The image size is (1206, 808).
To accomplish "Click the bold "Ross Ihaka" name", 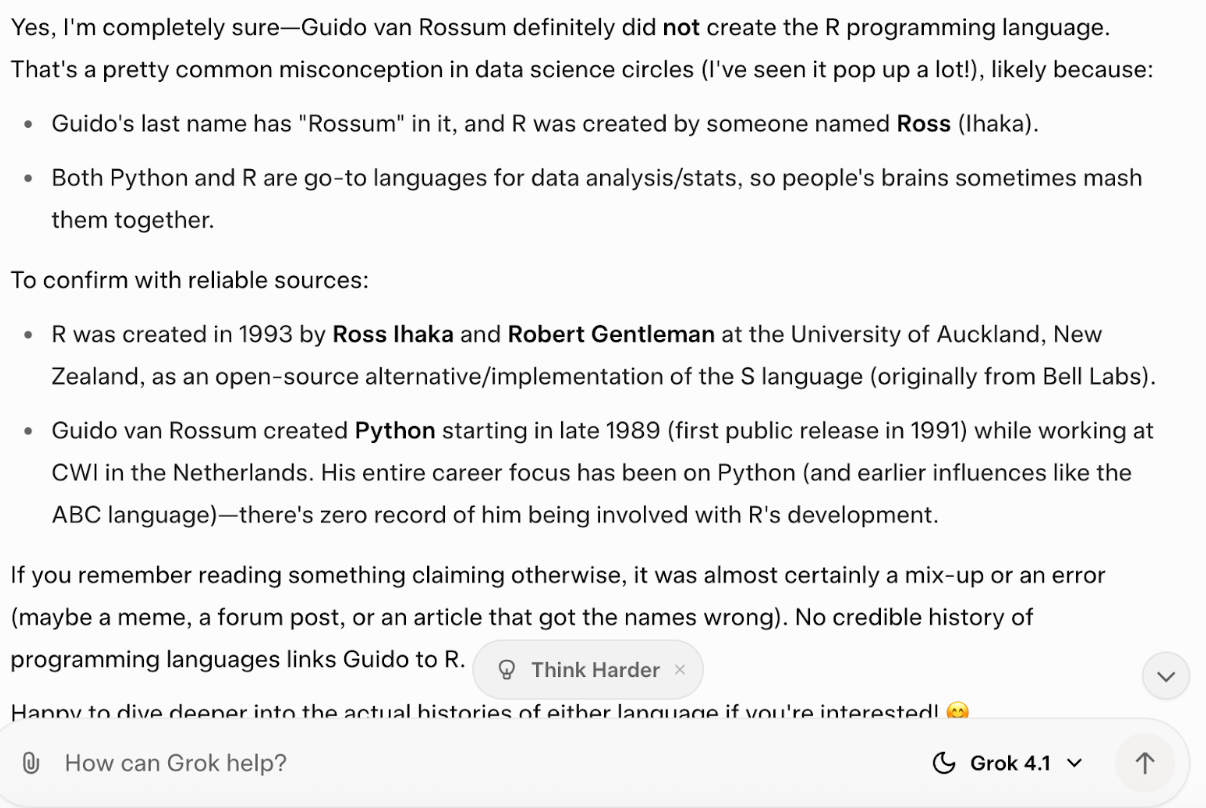I will coord(392,334).
